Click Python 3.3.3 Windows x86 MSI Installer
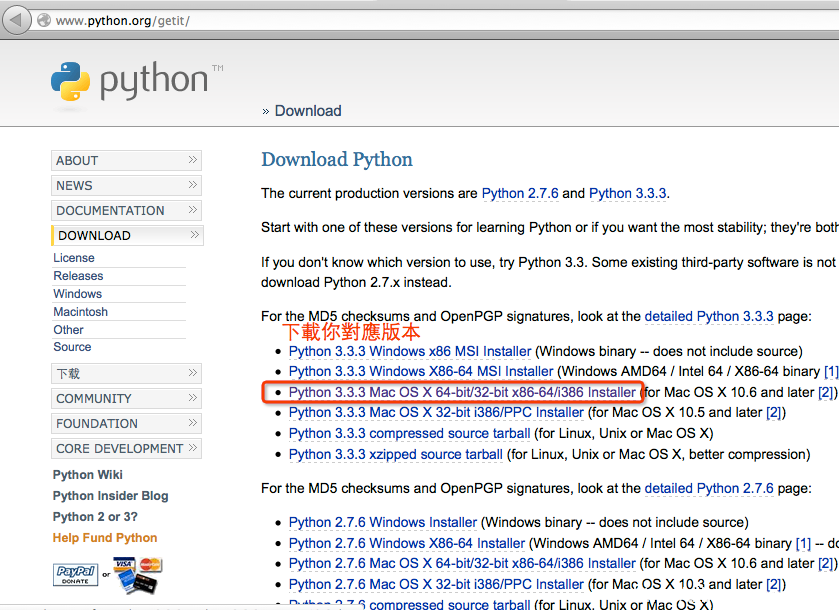 click(410, 351)
